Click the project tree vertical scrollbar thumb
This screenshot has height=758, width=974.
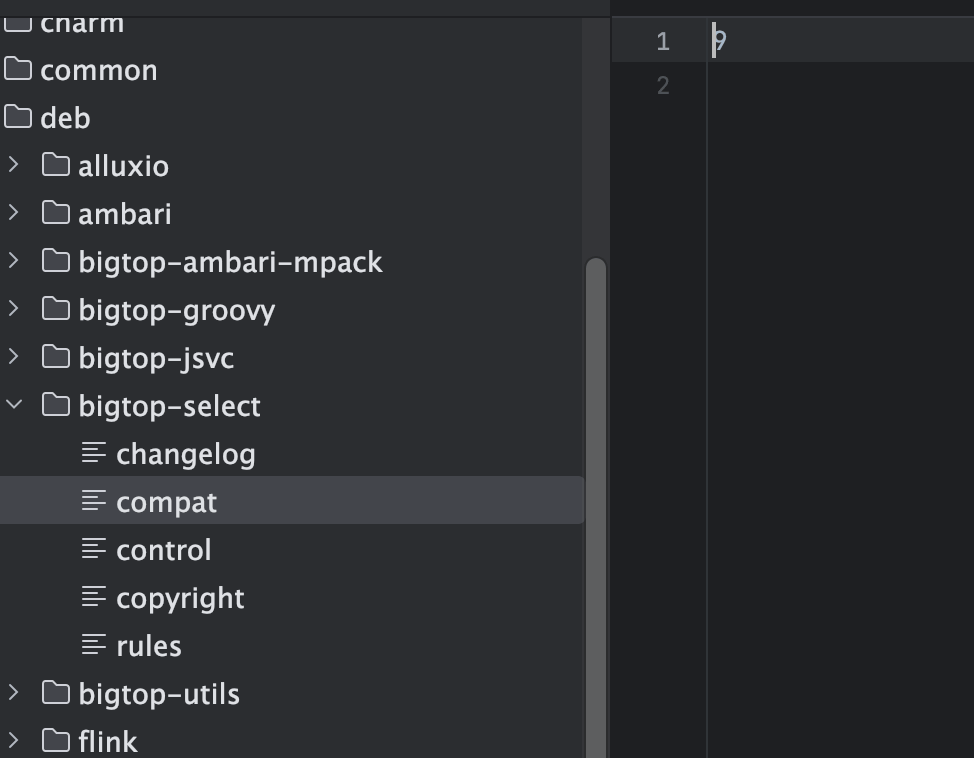click(x=596, y=508)
